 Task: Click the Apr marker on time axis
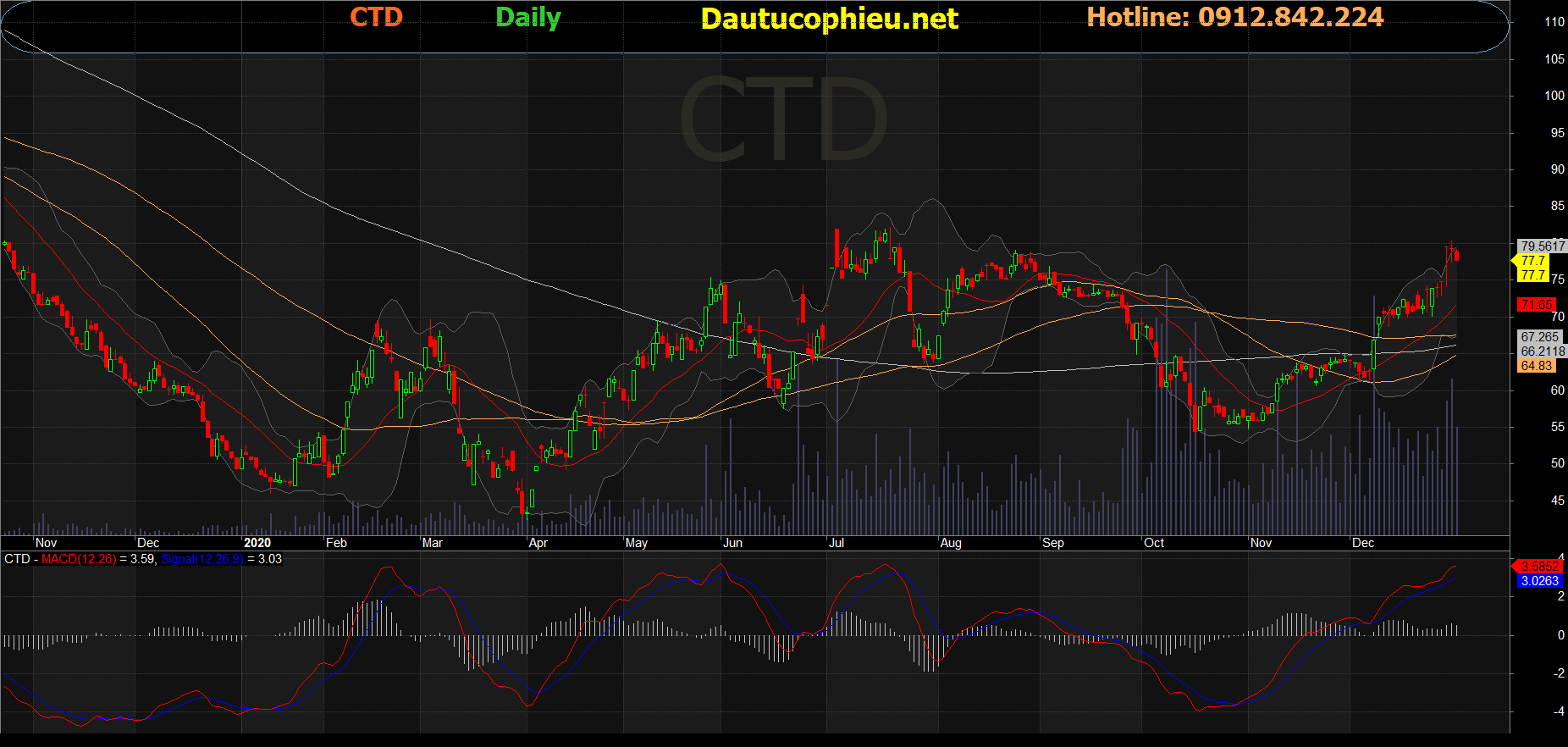click(x=538, y=543)
